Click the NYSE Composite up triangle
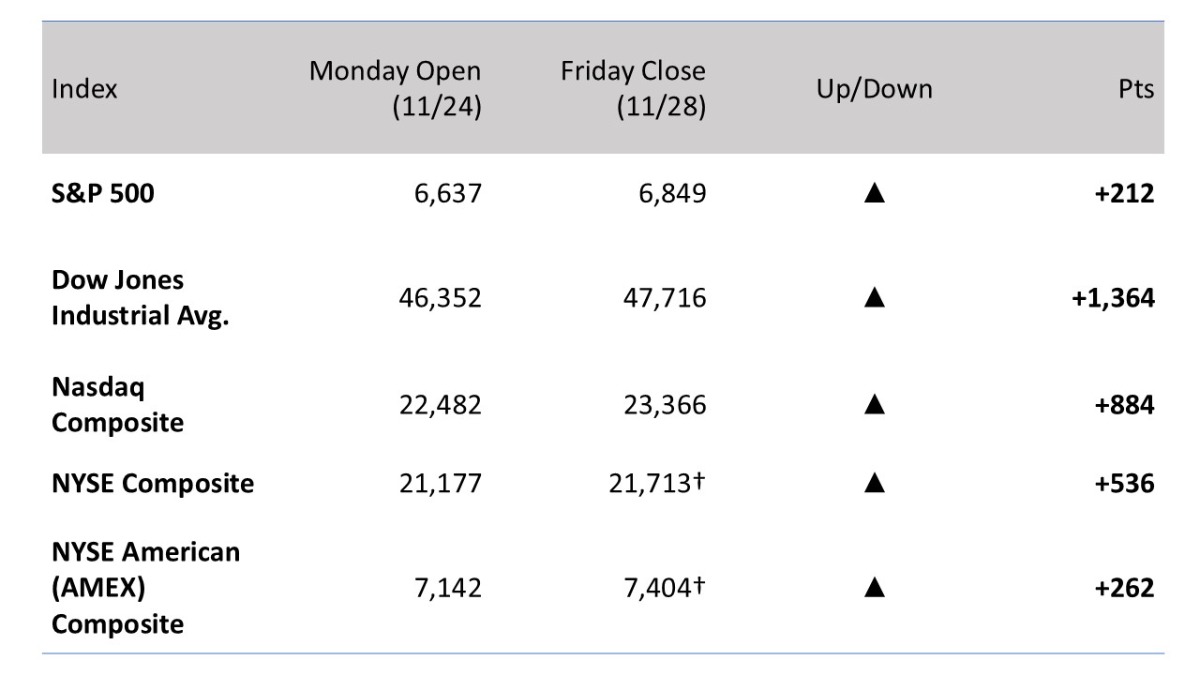1200x675 pixels. click(874, 485)
